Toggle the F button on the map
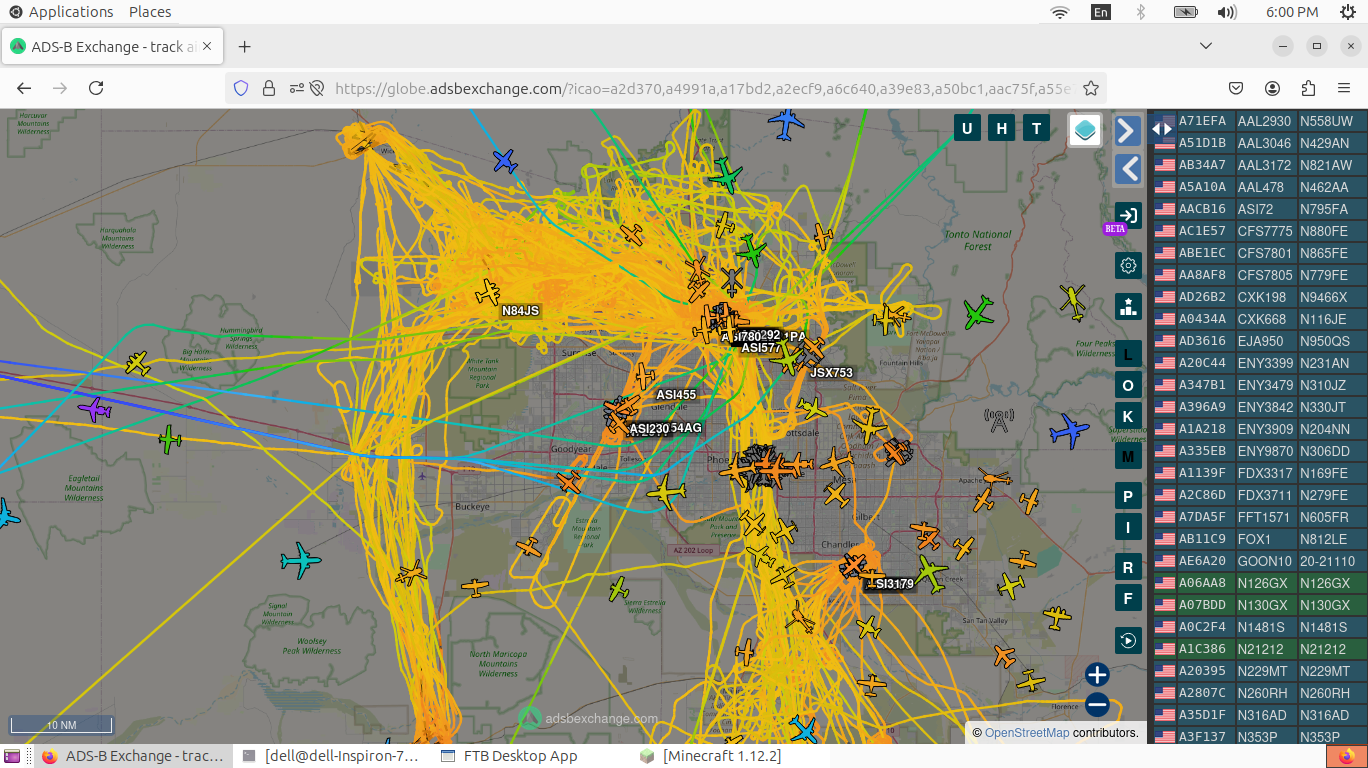This screenshot has height=768, width=1368. [1129, 599]
